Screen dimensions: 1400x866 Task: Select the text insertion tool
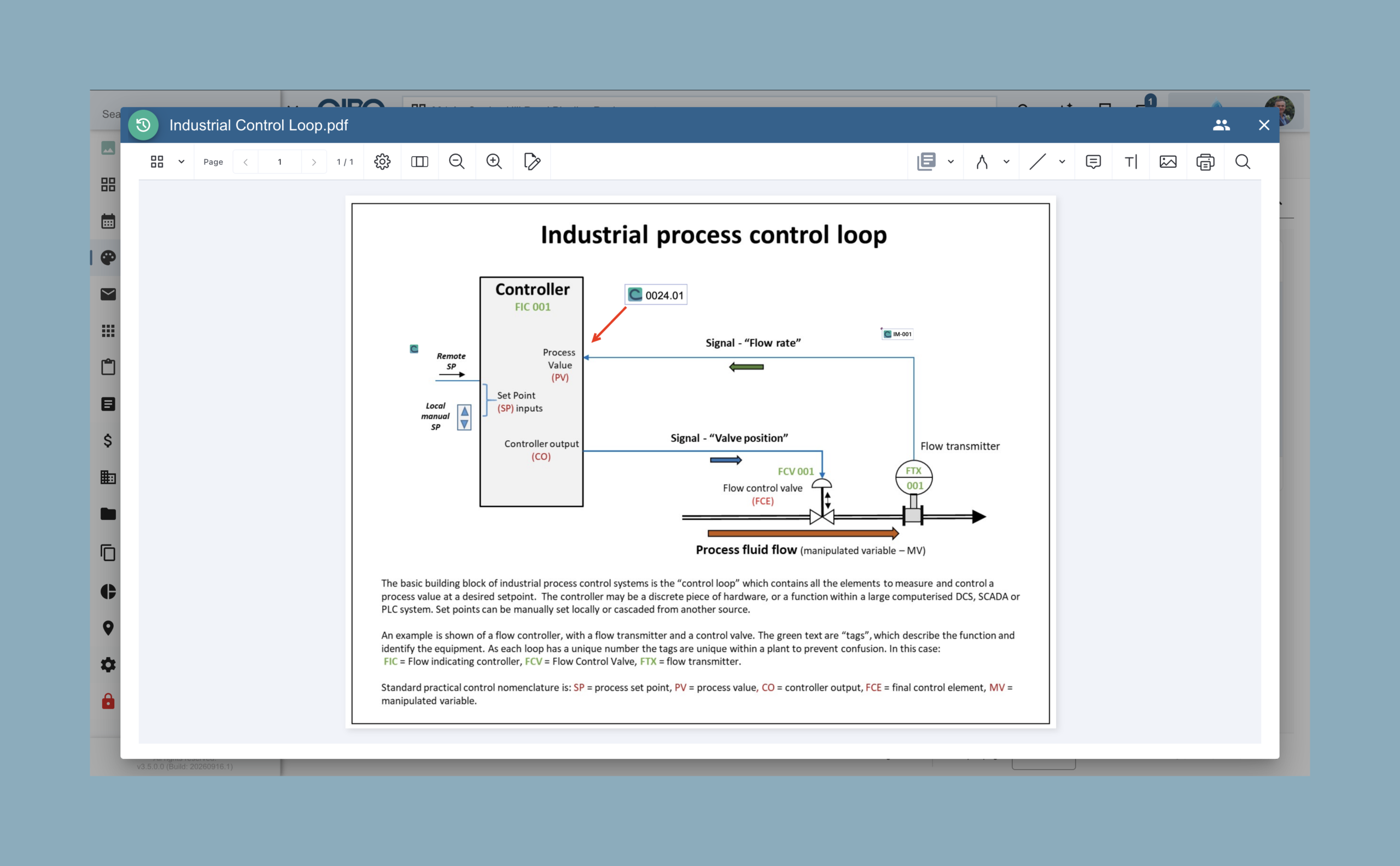pyautogui.click(x=1131, y=162)
